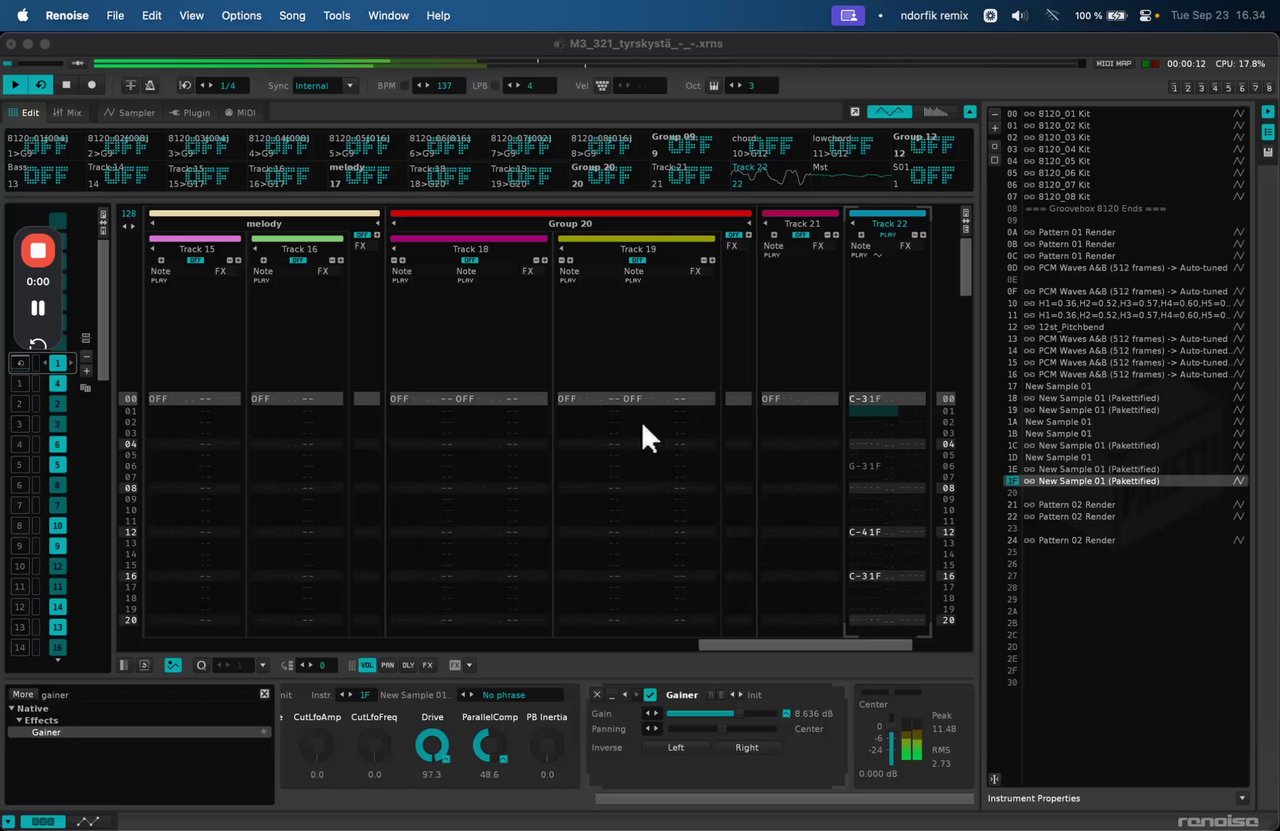1280x831 pixels.
Task: Toggle VOL column visibility
Action: (367, 665)
